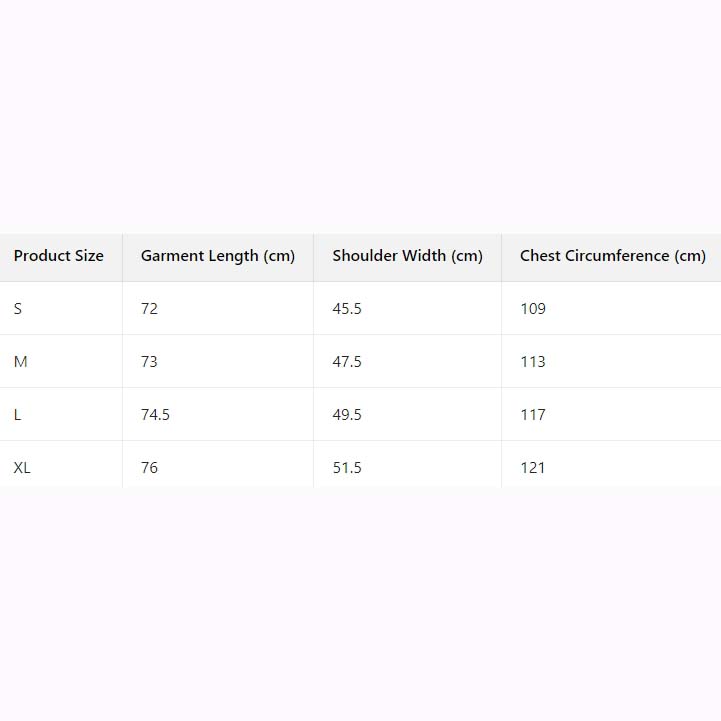Click the Garment Length (cm) header
Viewport: 721px width, 721px height.
(218, 256)
